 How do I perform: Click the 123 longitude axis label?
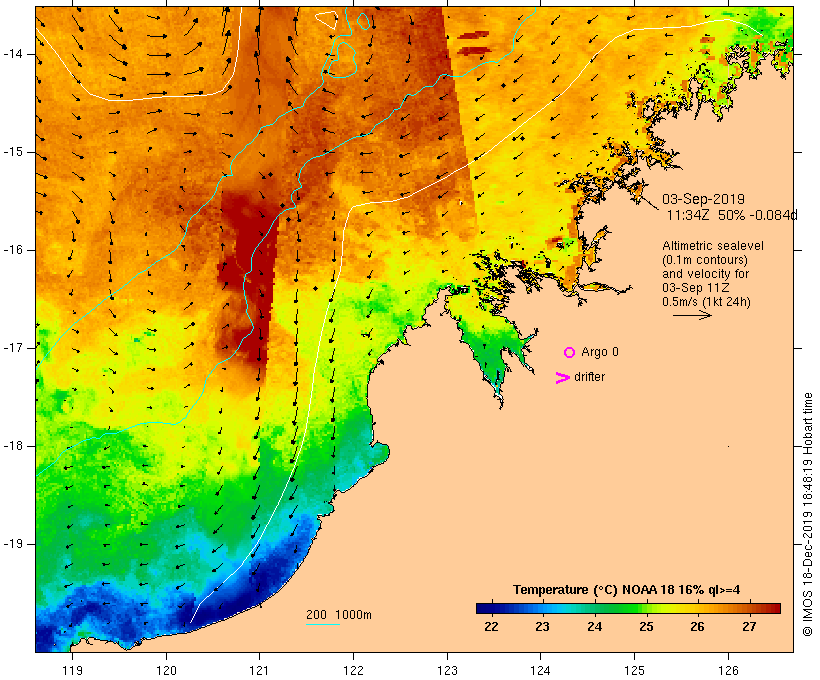(x=447, y=670)
